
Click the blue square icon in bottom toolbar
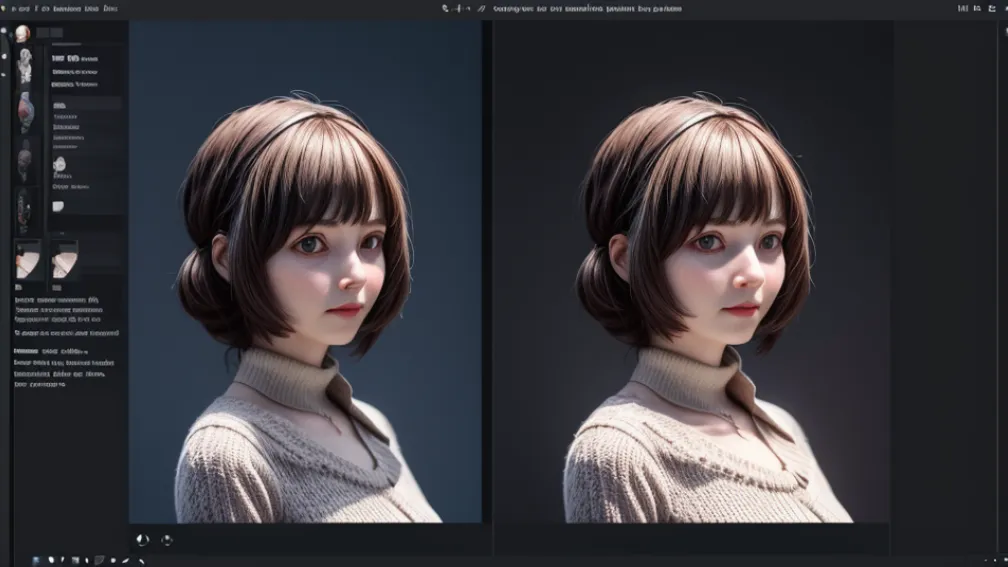click(36, 561)
